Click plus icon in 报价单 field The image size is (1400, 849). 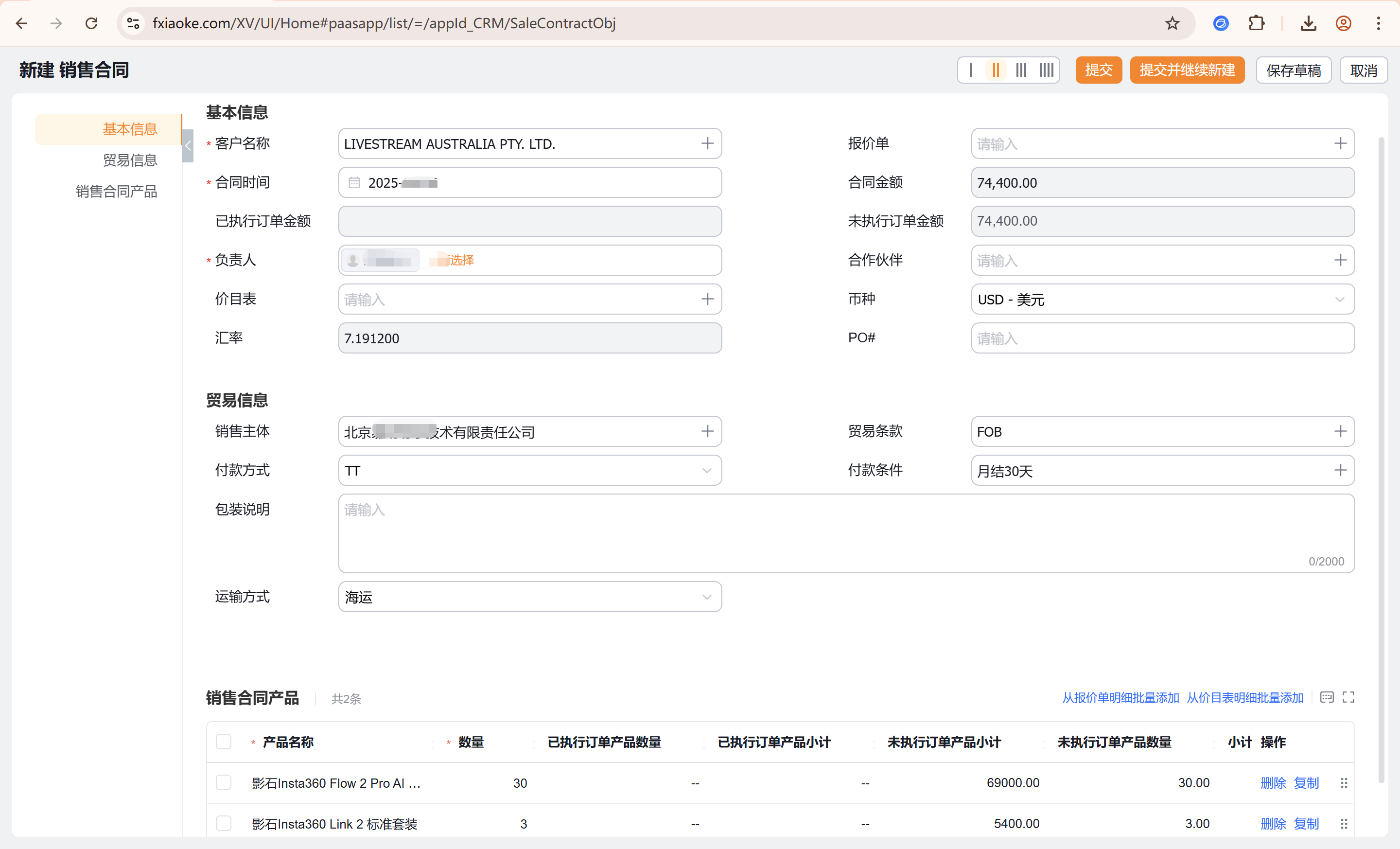click(1340, 143)
